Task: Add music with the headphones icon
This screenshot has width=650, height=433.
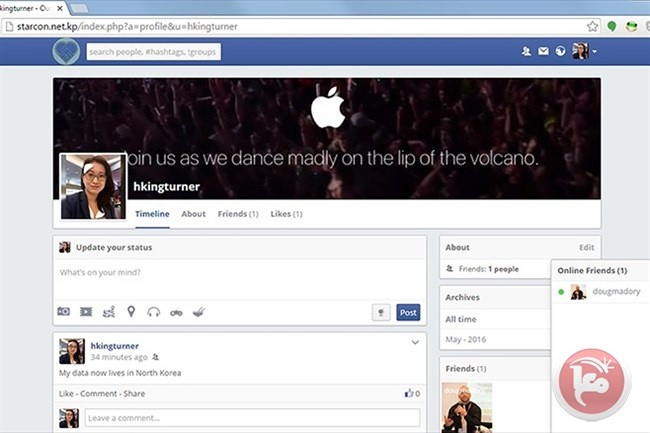Action: pyautogui.click(x=153, y=312)
